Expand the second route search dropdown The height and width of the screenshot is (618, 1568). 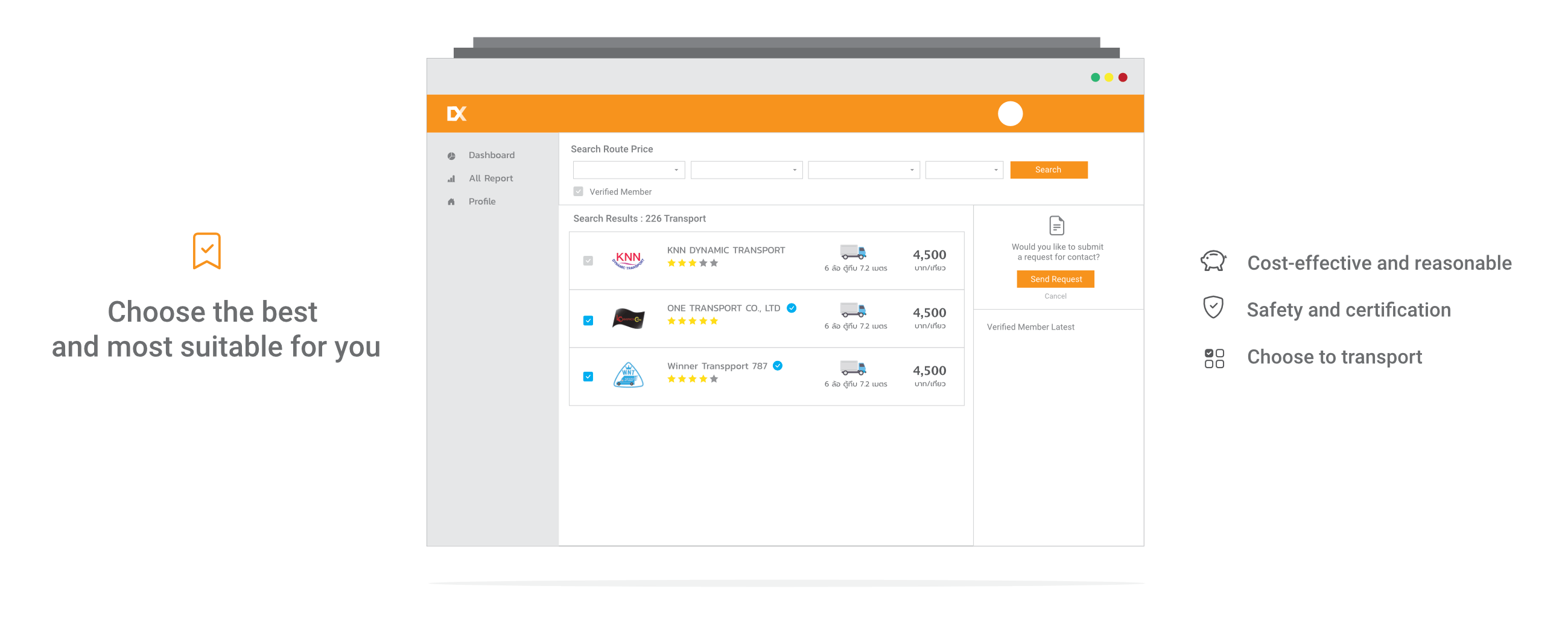[x=746, y=170]
